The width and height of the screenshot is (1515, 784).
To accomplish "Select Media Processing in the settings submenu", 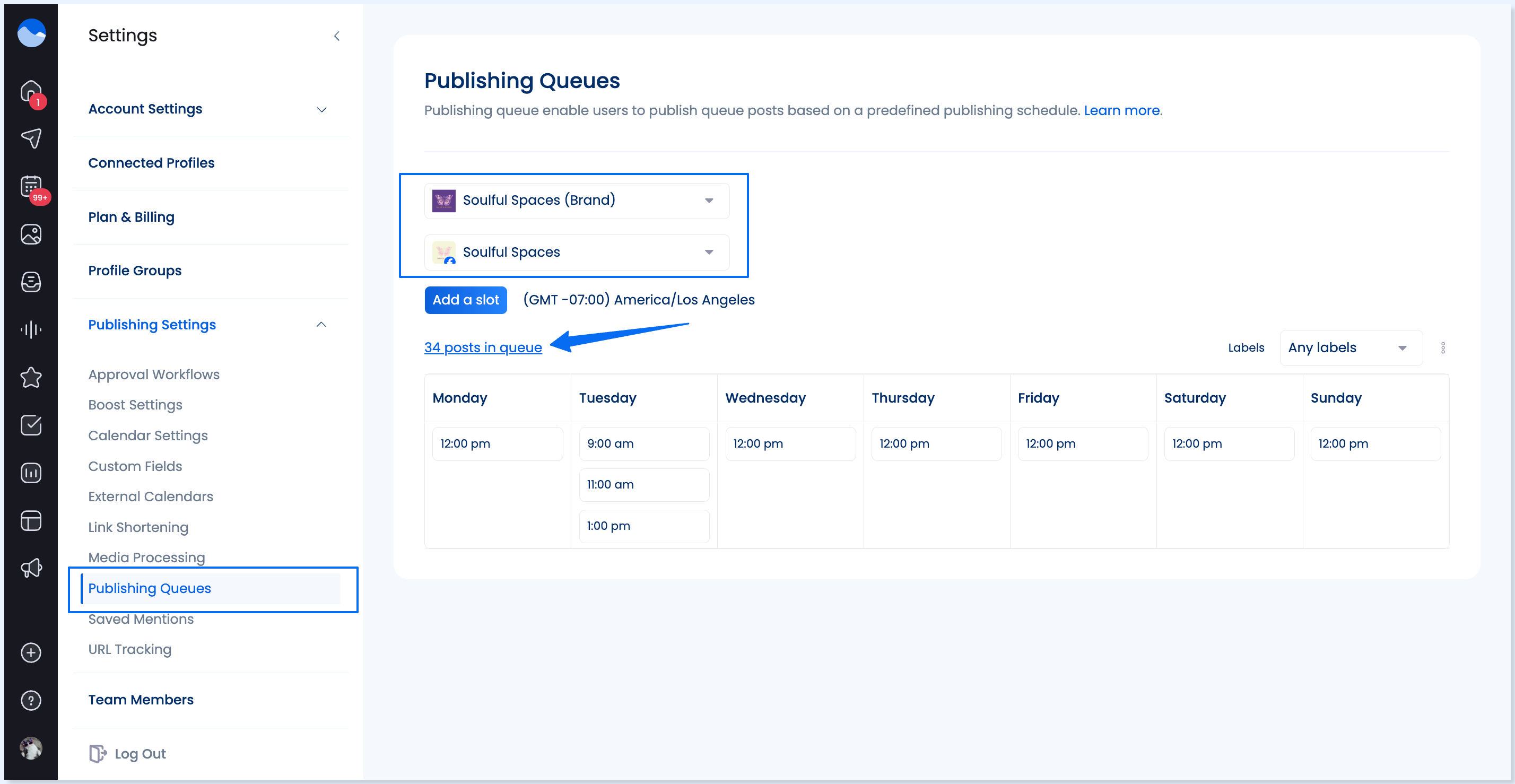I will pos(146,557).
